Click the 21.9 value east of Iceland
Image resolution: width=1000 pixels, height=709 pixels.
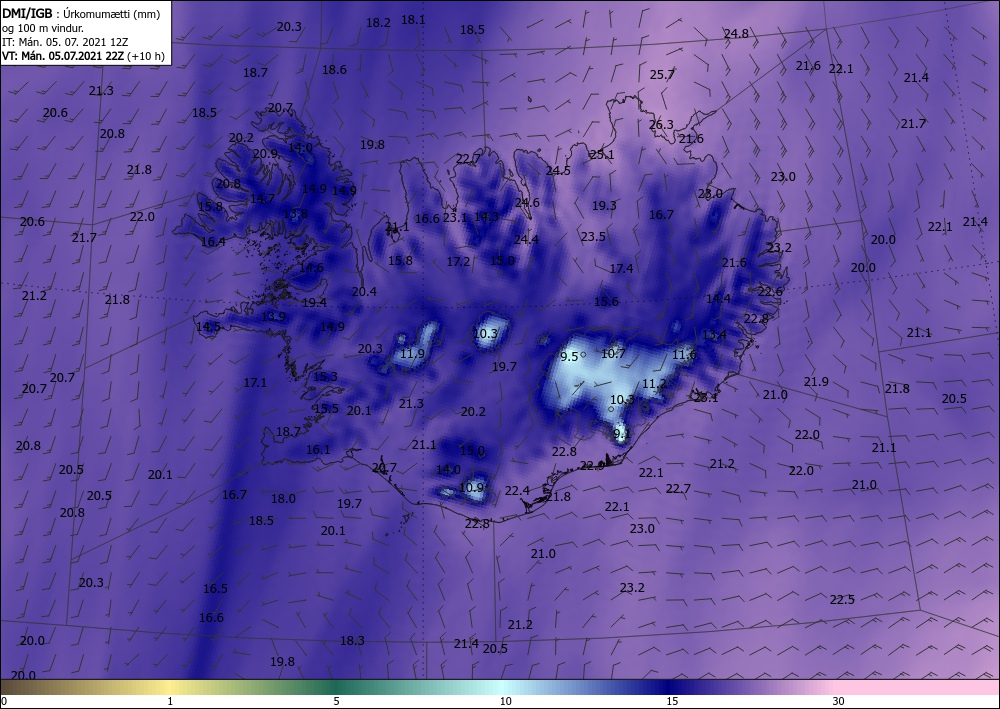click(x=816, y=382)
